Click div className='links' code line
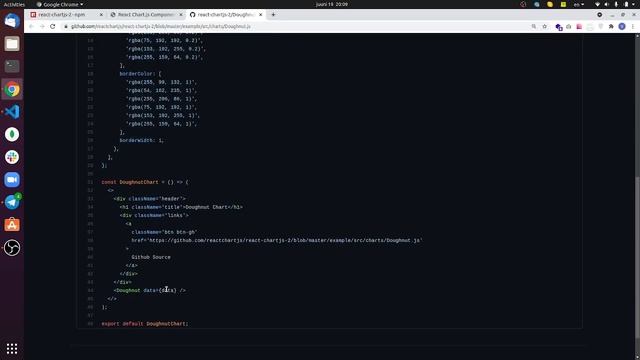The image size is (640, 360). point(154,215)
